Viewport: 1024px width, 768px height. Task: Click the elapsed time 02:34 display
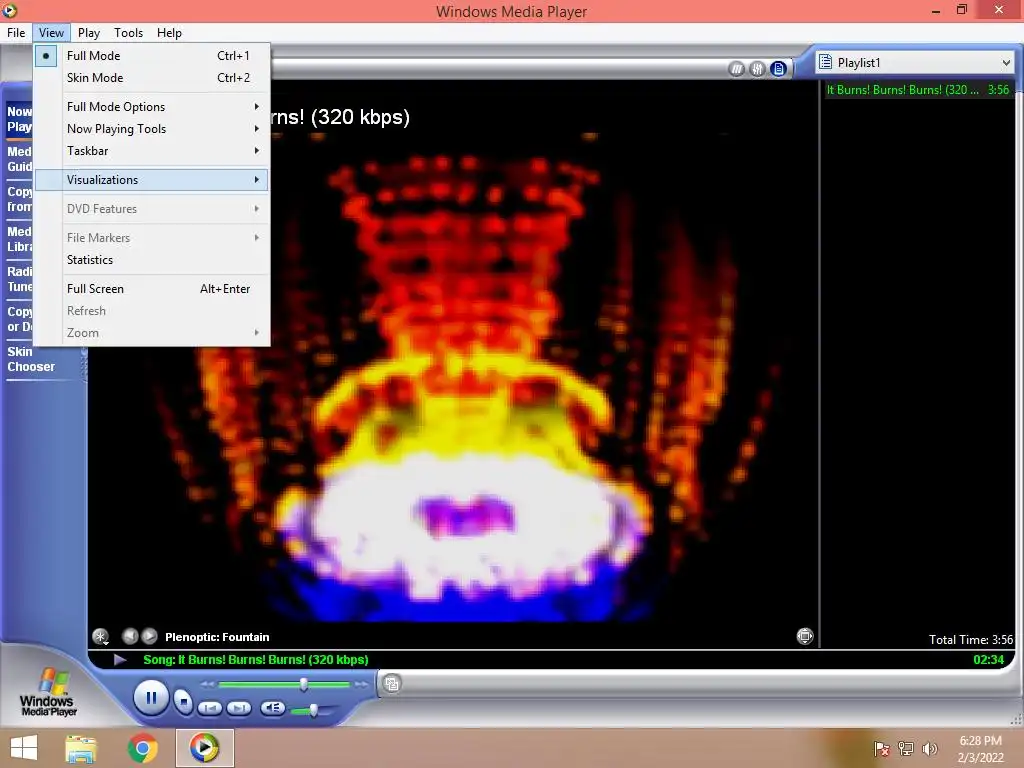point(988,660)
